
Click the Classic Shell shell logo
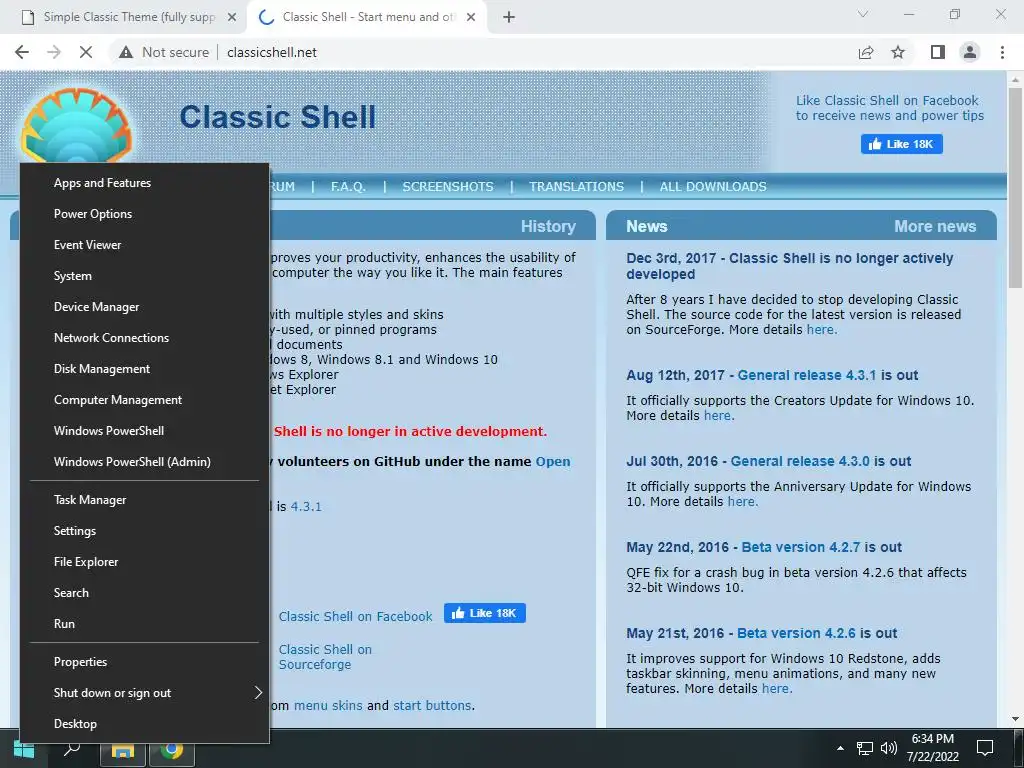[x=77, y=126]
